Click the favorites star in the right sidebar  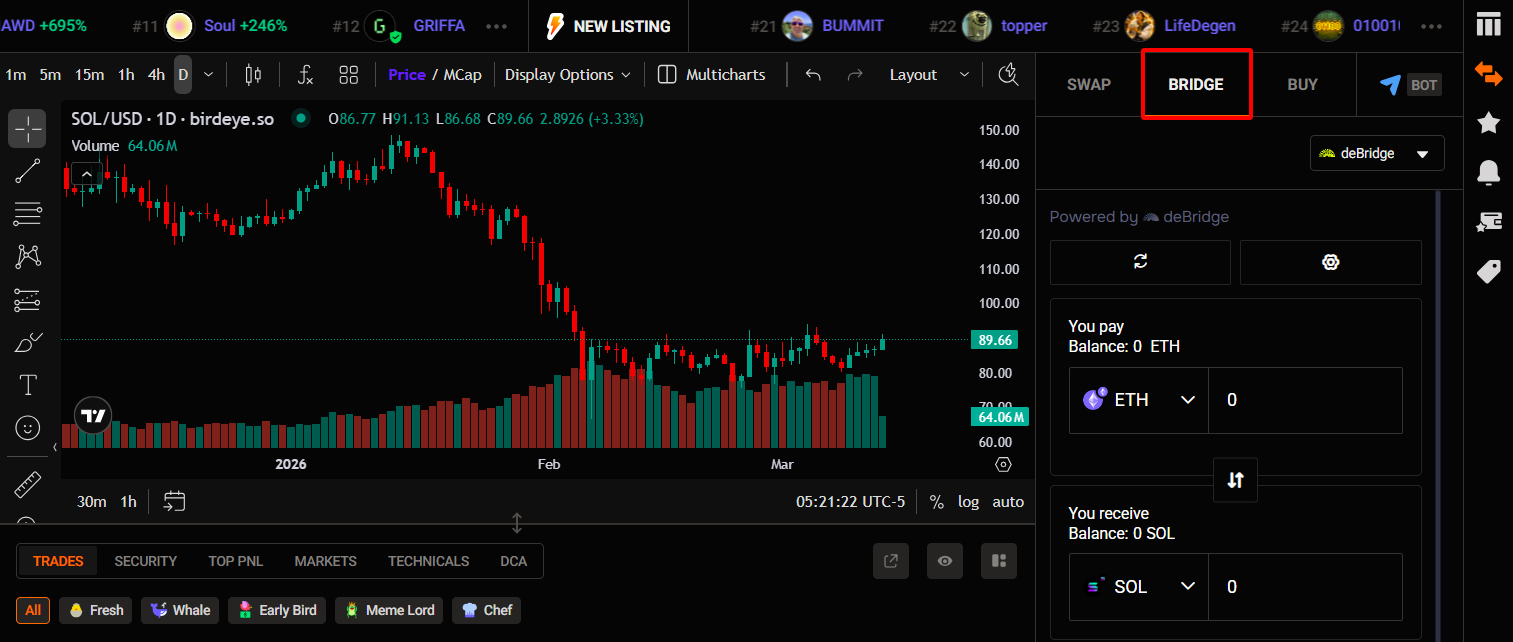[1488, 122]
